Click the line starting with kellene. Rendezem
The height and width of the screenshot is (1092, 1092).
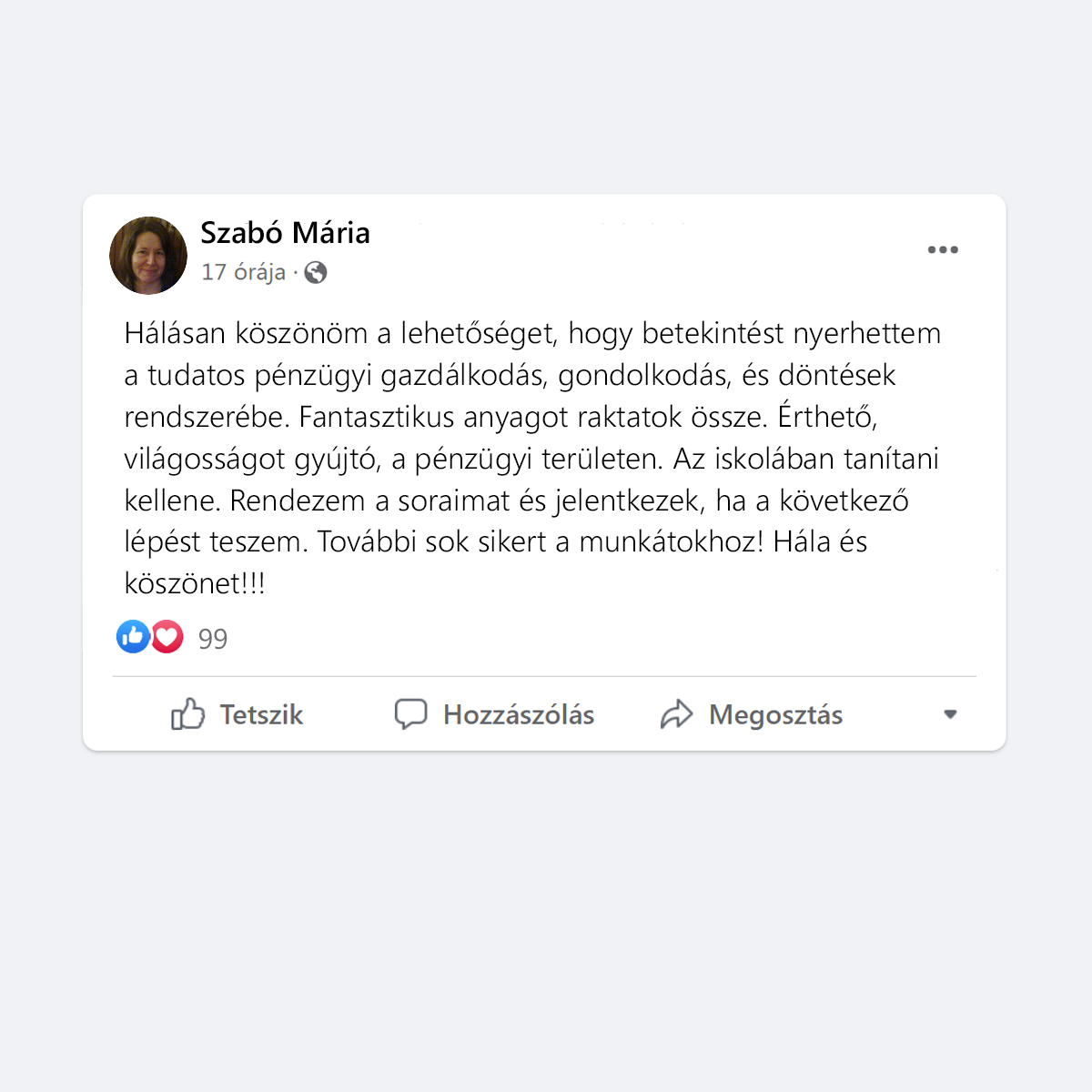pos(516,500)
